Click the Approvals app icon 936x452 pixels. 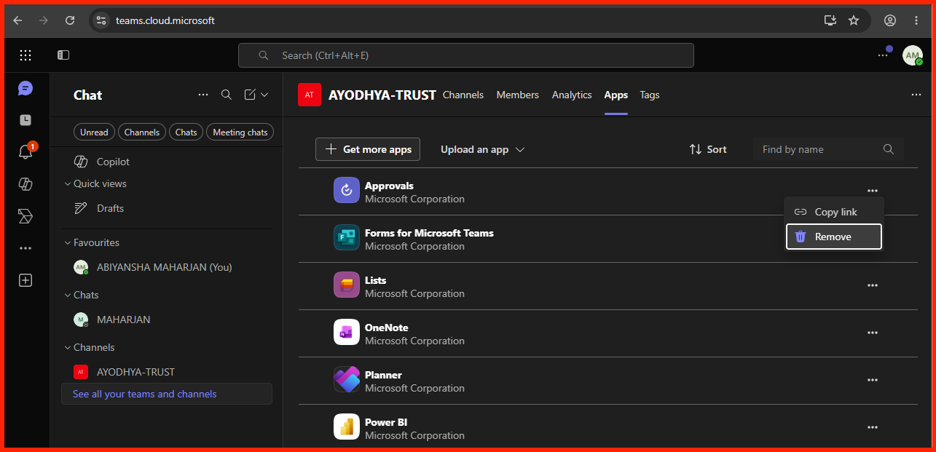[x=346, y=190]
